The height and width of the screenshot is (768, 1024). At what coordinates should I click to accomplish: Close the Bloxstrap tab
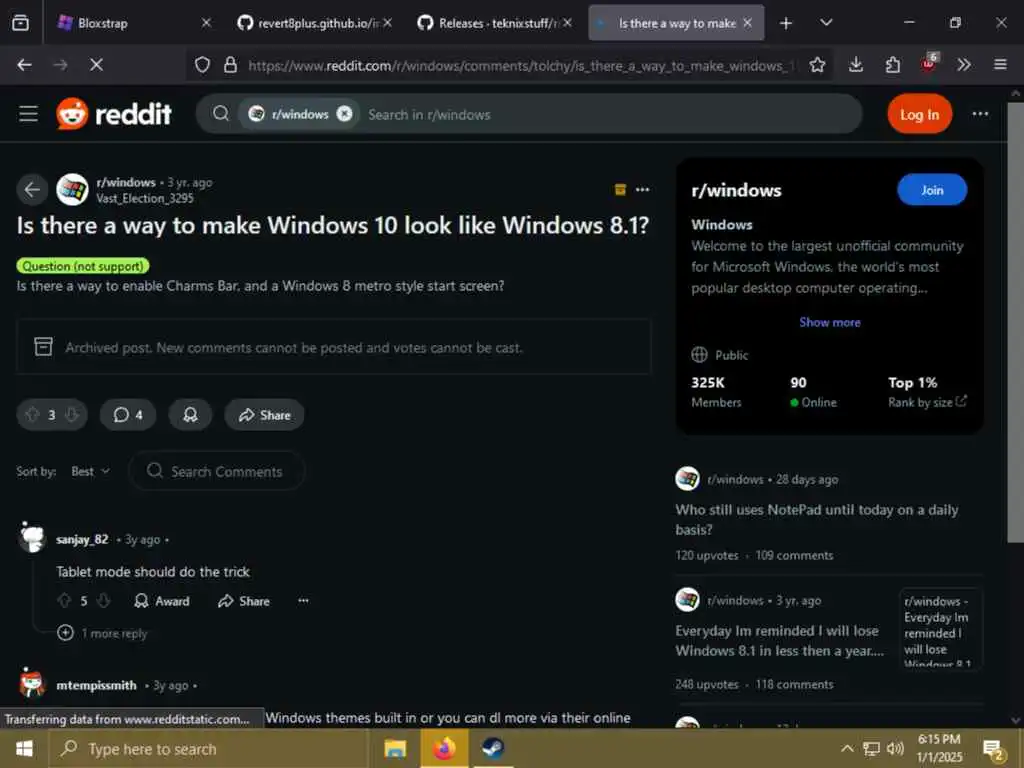click(x=206, y=23)
